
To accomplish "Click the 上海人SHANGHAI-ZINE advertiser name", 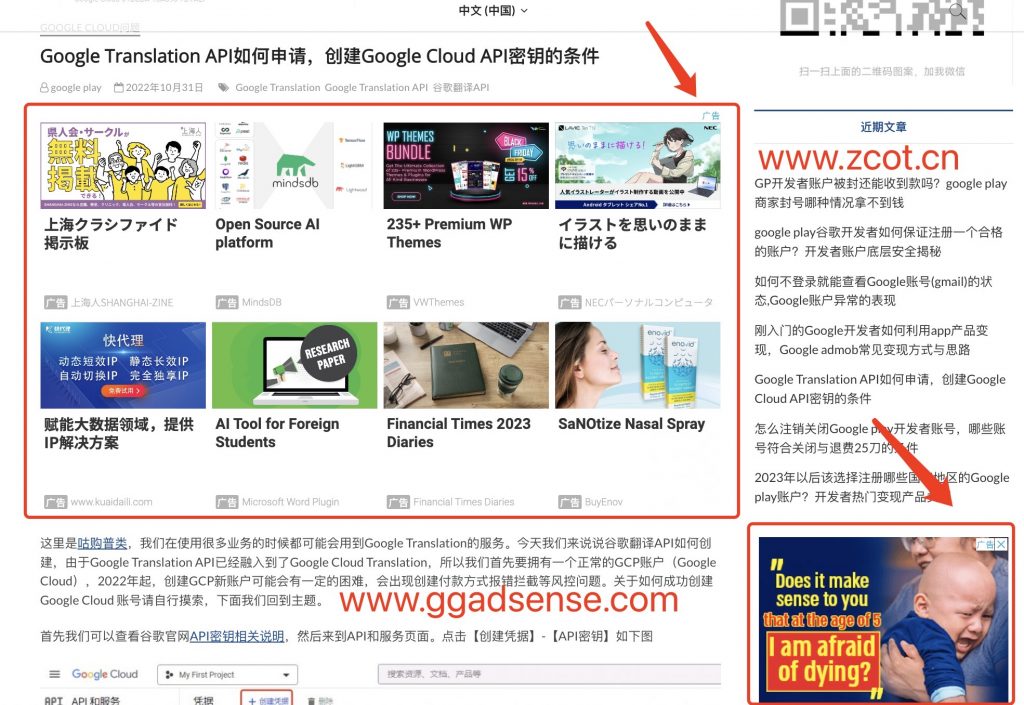I will point(122,303).
